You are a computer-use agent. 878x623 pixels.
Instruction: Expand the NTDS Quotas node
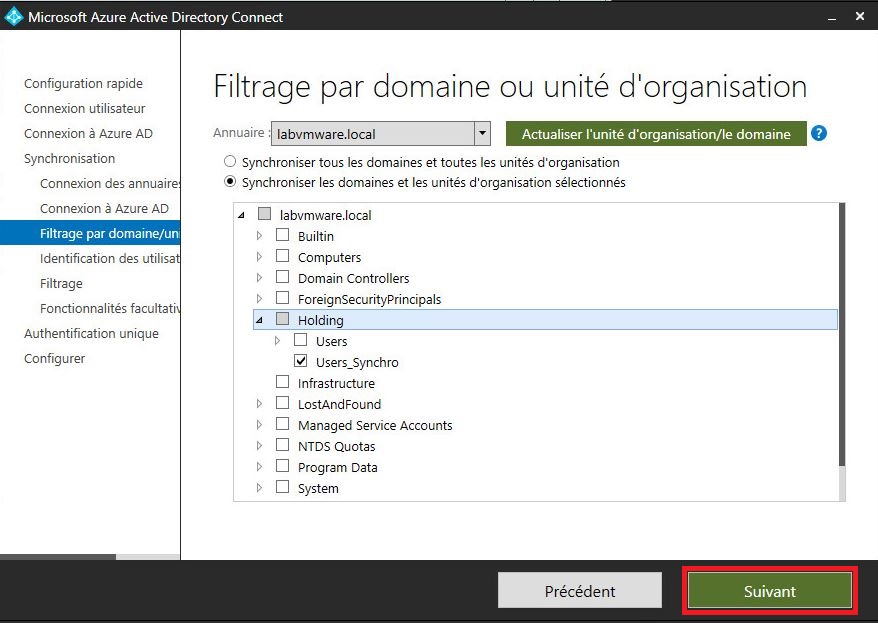pos(259,446)
